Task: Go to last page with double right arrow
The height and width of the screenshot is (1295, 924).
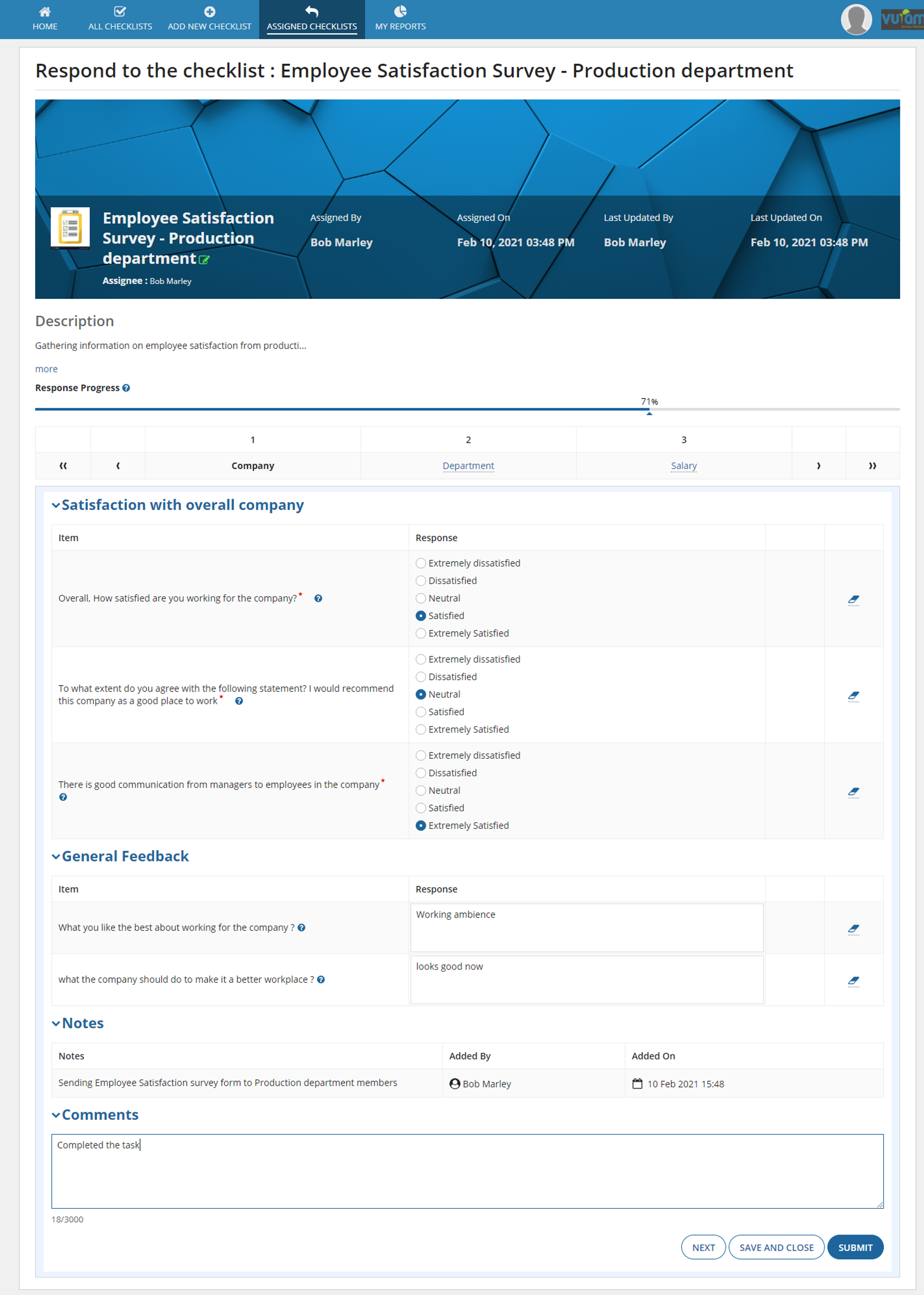Action: [872, 466]
